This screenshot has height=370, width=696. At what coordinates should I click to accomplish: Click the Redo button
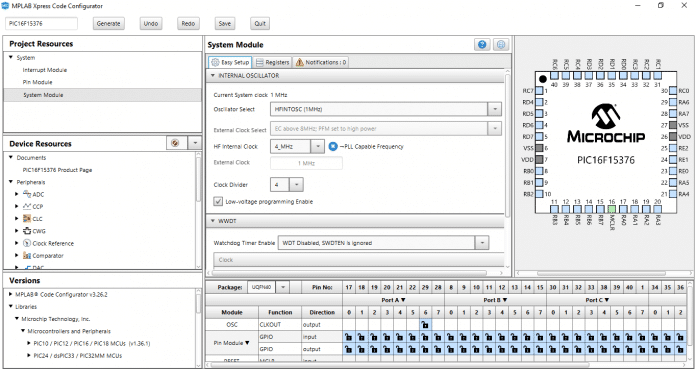click(188, 24)
